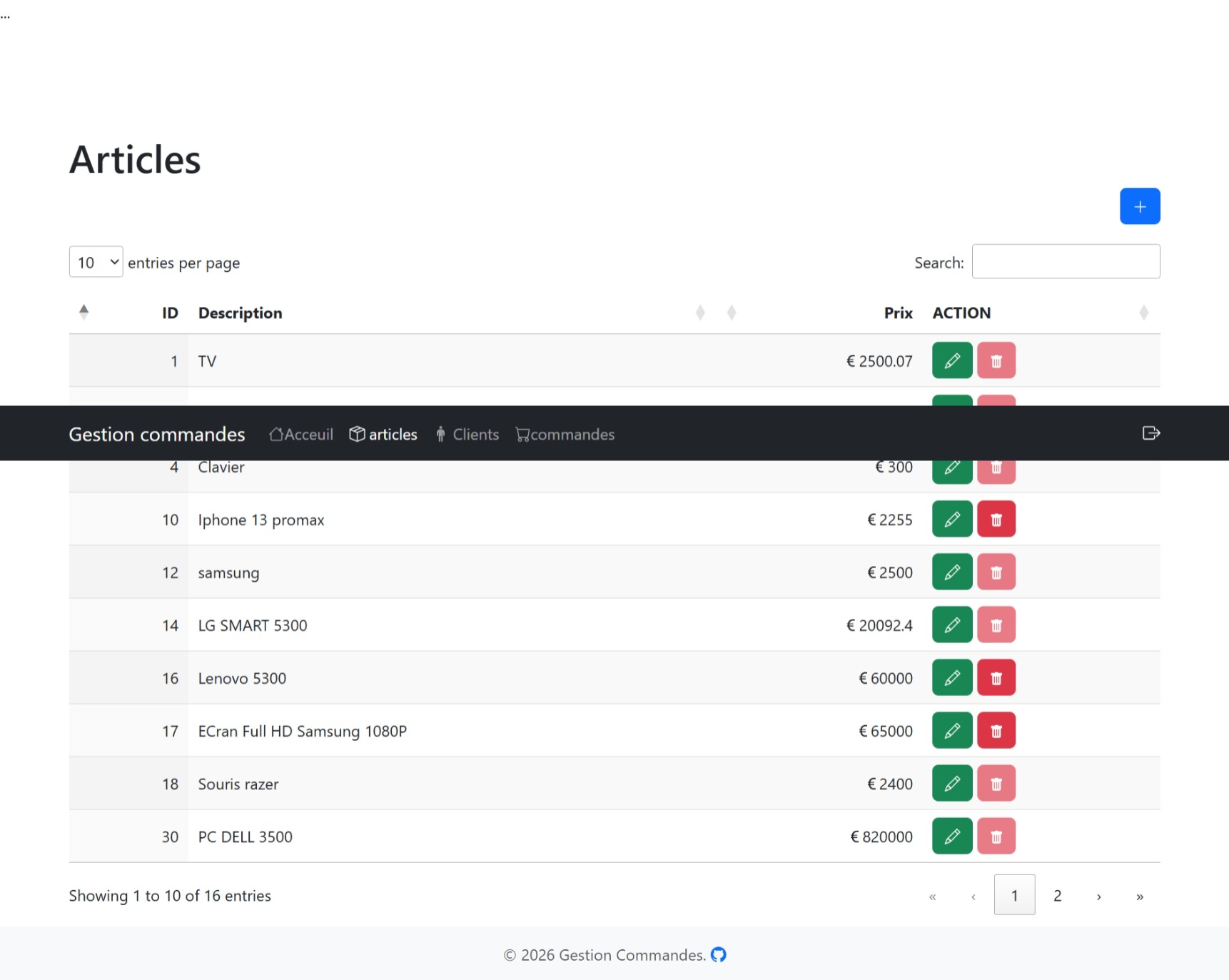The image size is (1229, 980).
Task: Open the entries per page dropdown
Action: [96, 262]
